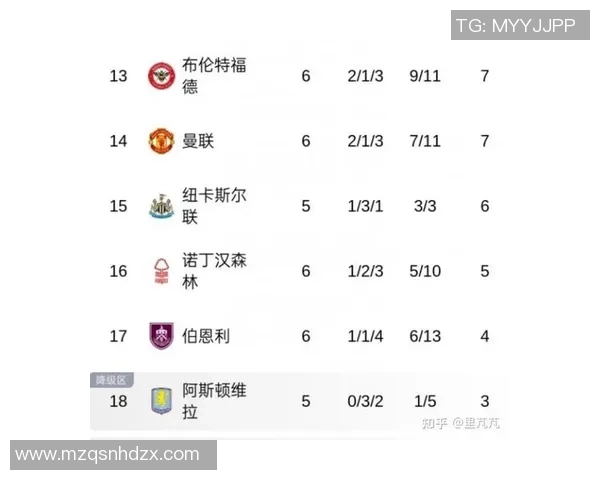Click the 纽卡斯尔联 team name
Viewport: 600px width, 480px height.
point(214,206)
